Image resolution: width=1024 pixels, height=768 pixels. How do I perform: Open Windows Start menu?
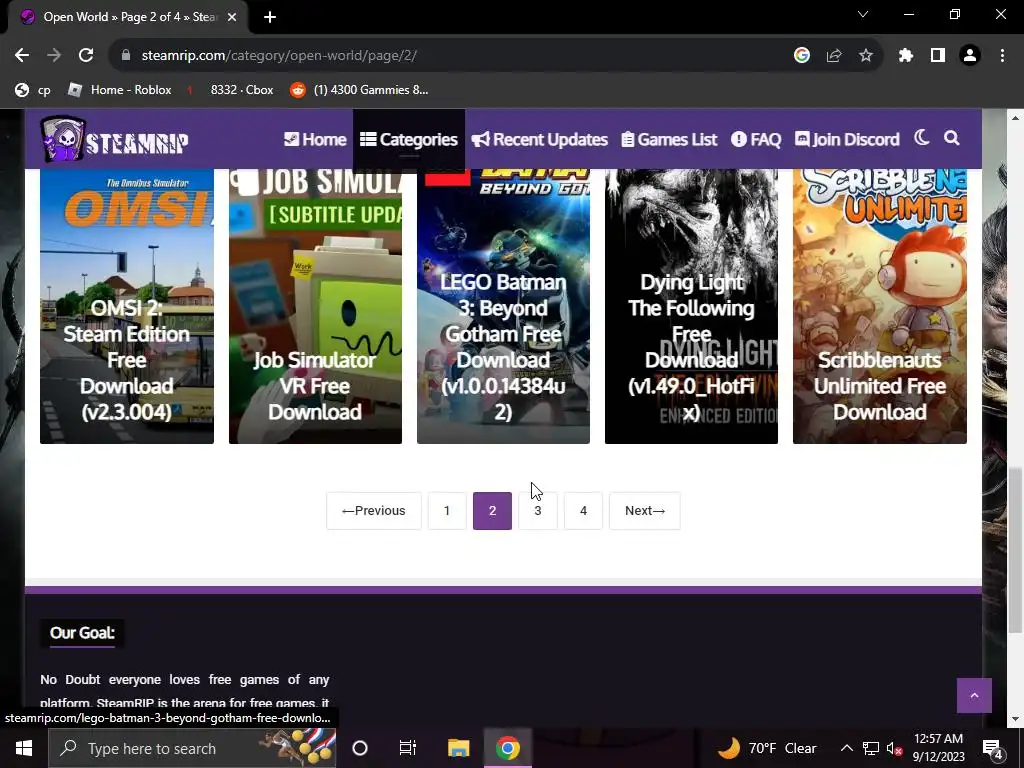tap(24, 748)
